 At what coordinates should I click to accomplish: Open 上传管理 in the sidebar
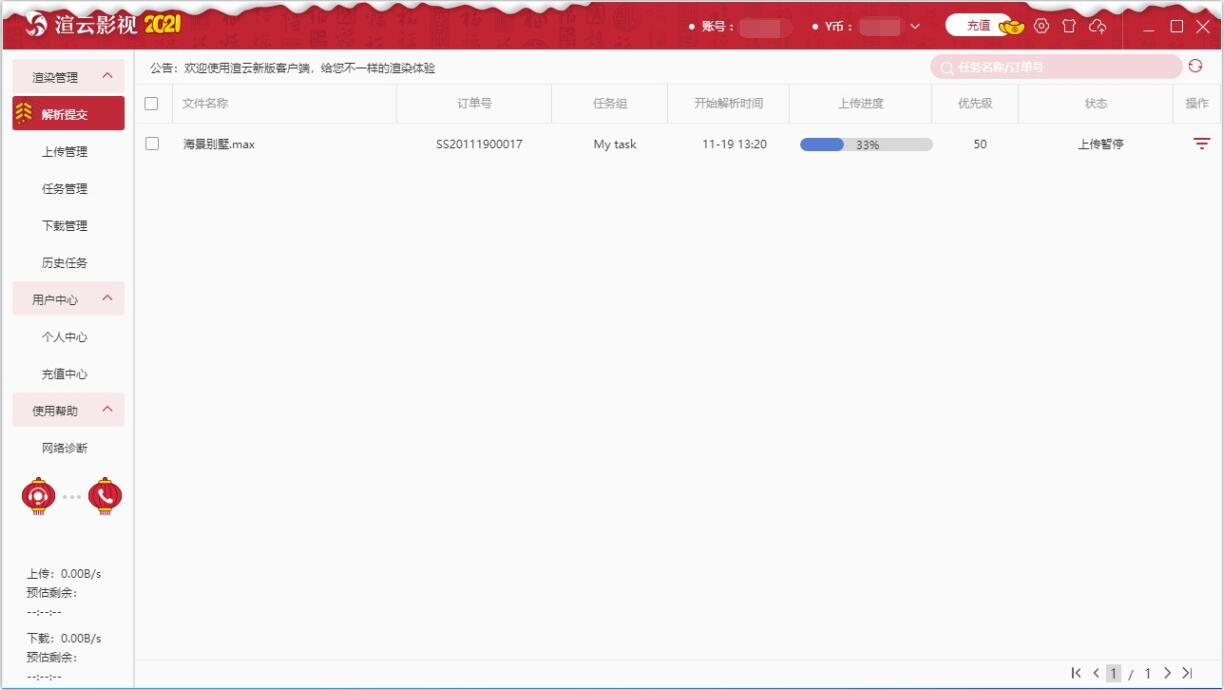(65, 152)
